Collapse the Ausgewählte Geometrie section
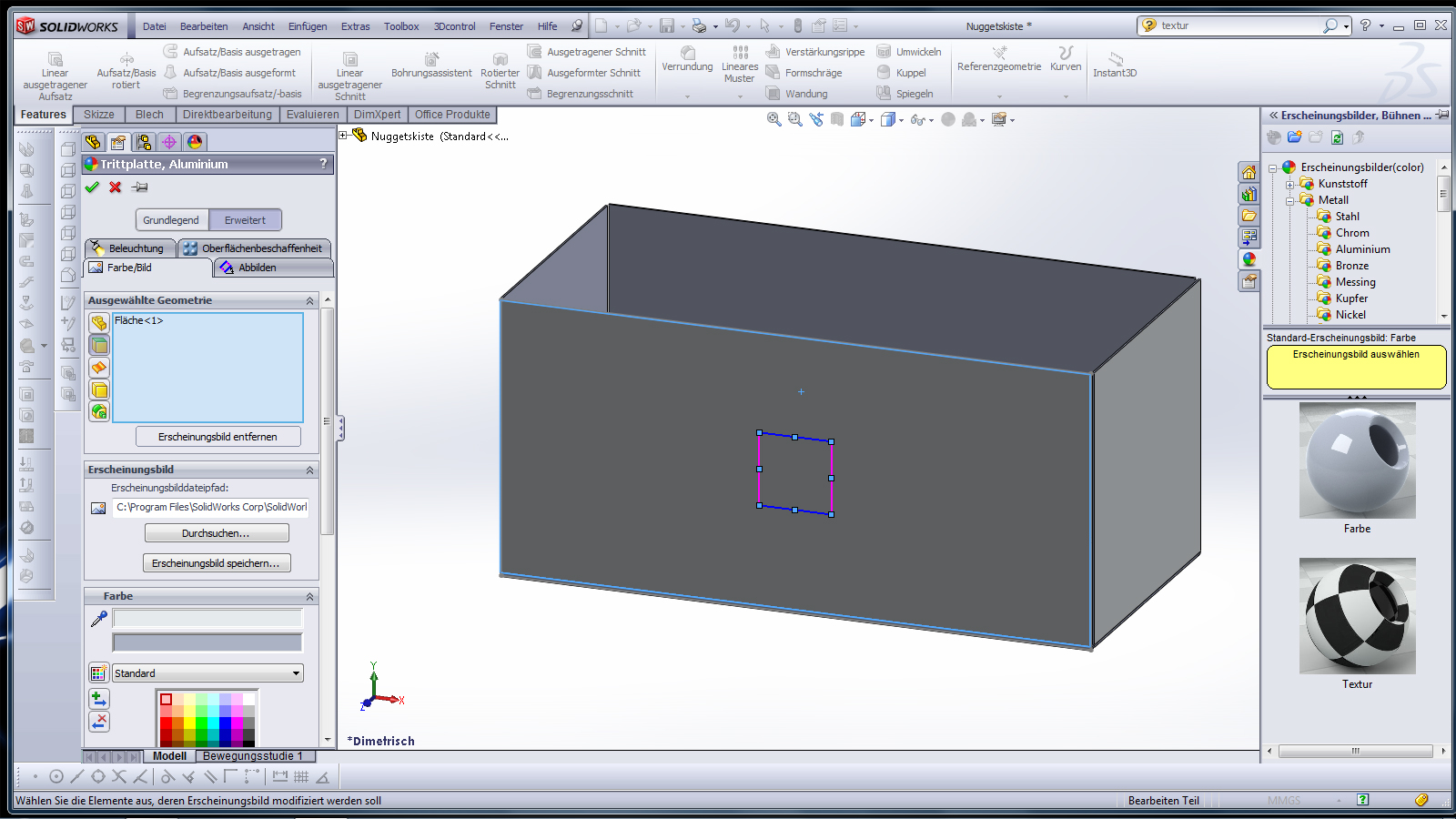 coord(309,300)
